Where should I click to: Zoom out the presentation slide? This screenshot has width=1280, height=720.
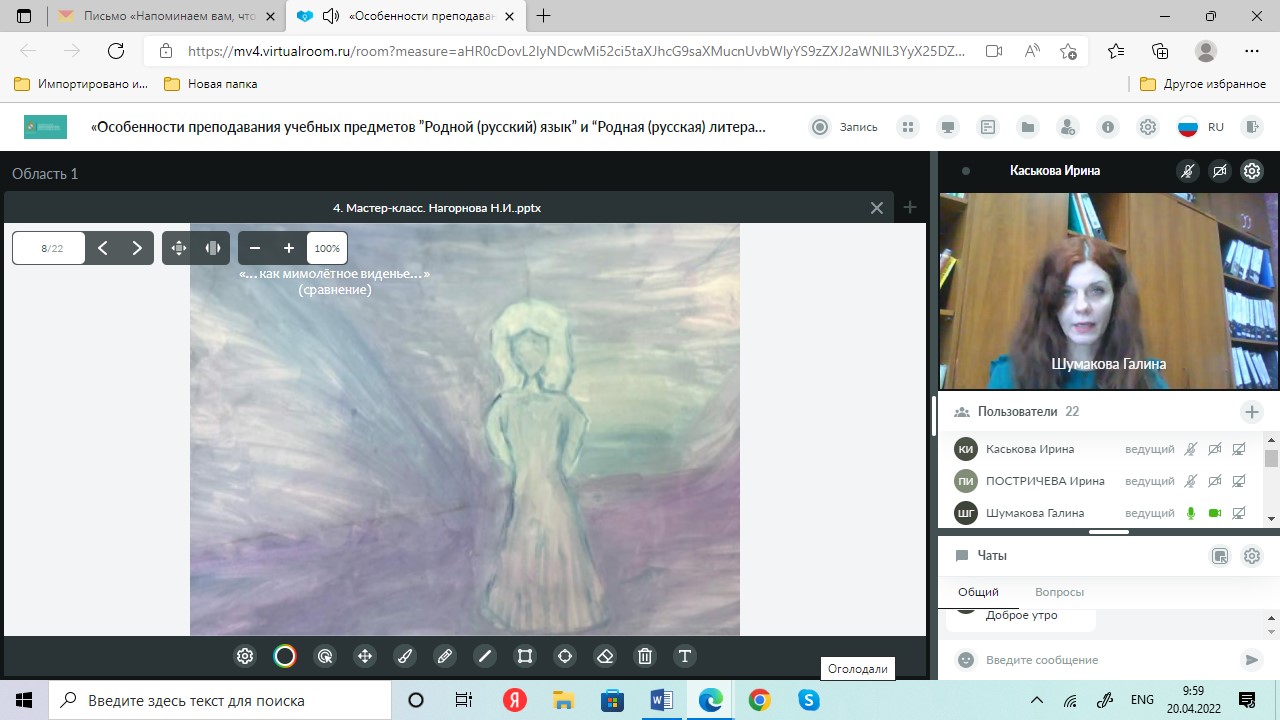255,248
